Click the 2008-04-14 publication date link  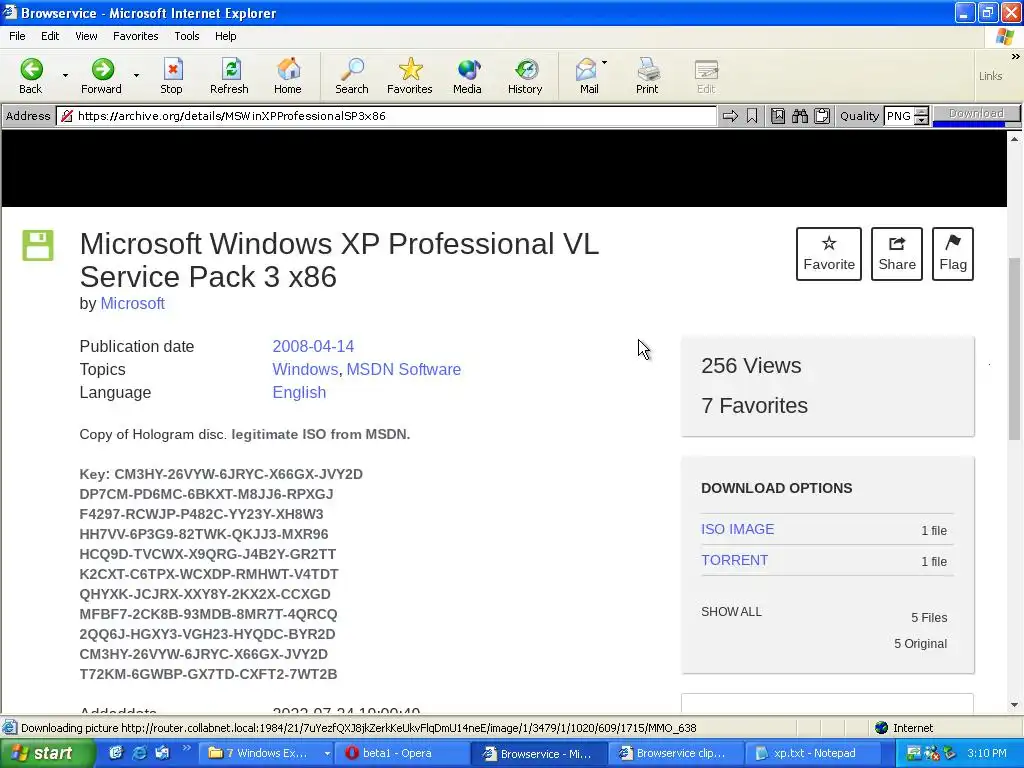point(313,346)
